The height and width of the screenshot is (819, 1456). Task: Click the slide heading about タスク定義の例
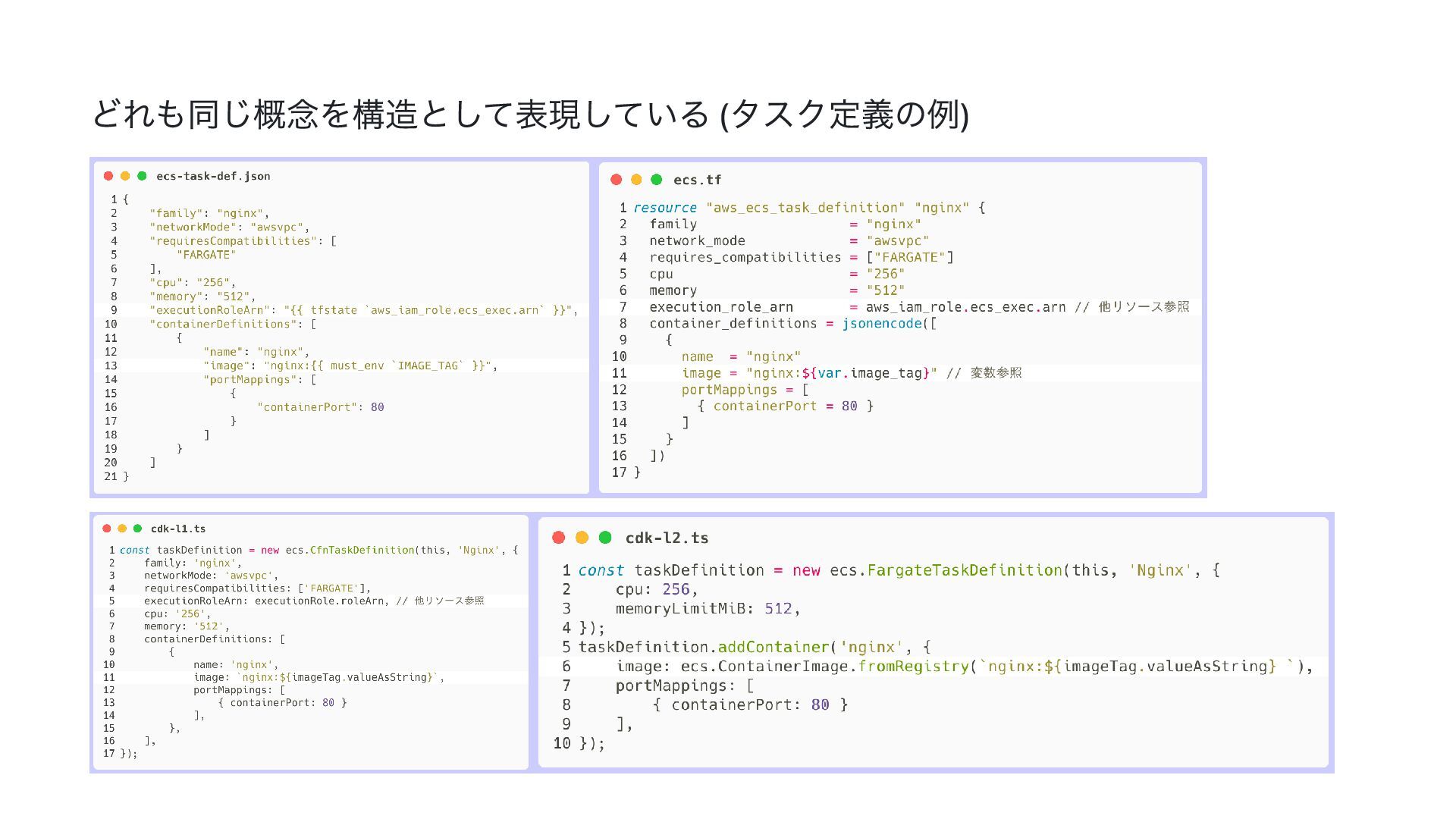coord(530,115)
